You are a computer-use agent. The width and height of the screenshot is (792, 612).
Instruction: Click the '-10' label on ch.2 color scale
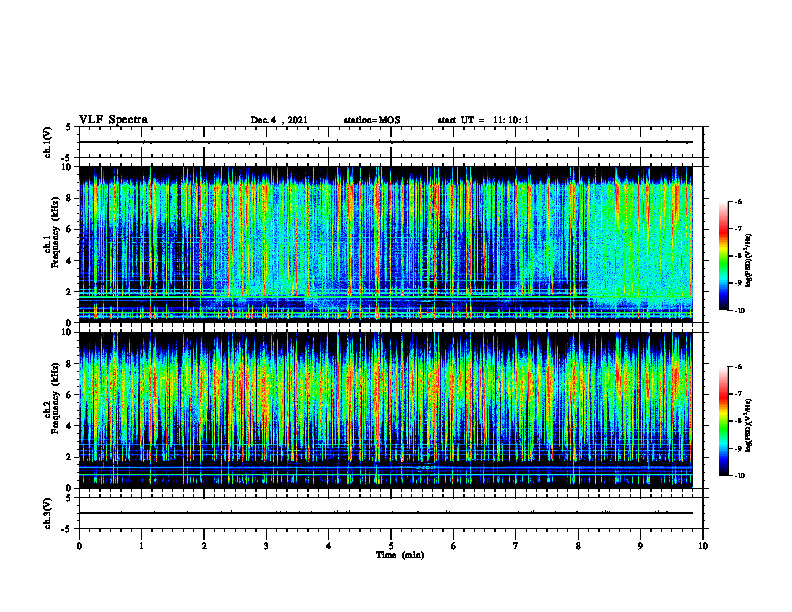tap(740, 476)
